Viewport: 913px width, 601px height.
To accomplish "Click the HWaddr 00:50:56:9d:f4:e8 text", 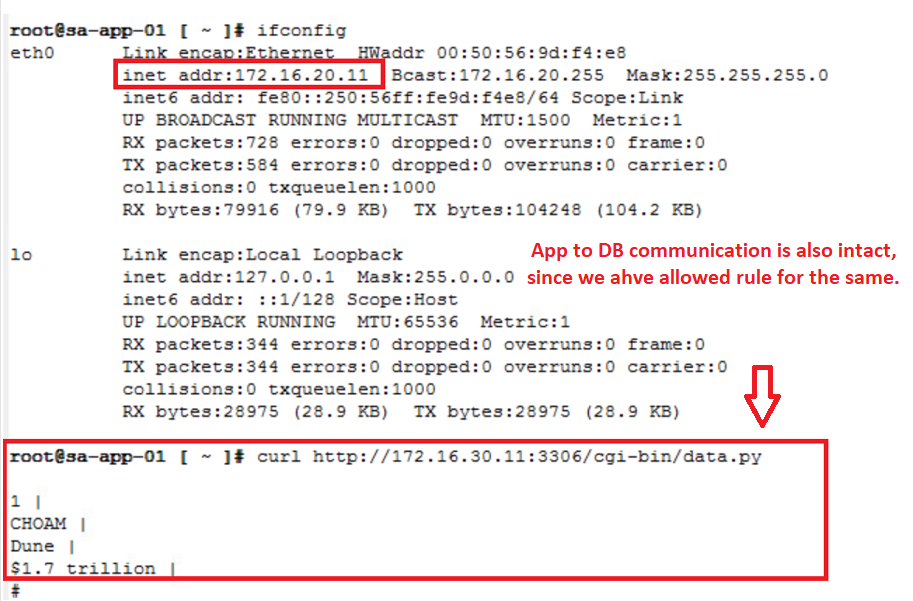I will 492,53.
